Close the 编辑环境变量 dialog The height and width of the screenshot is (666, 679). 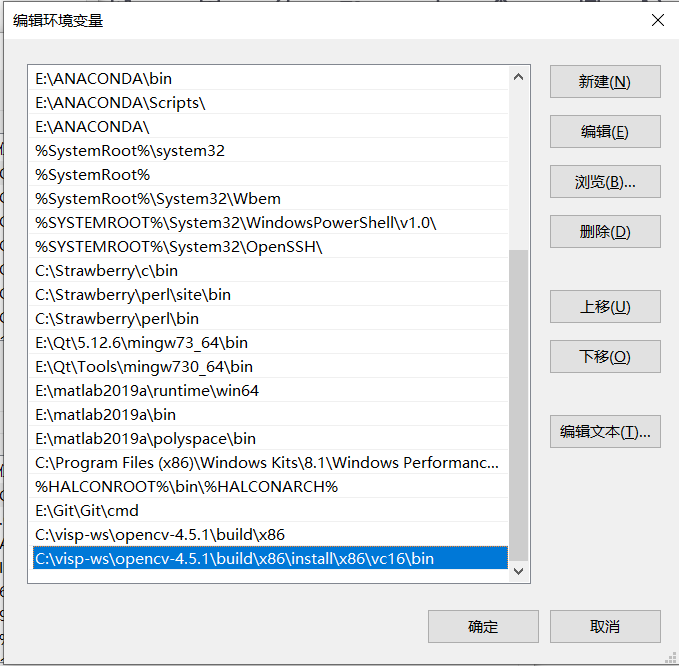(658, 20)
